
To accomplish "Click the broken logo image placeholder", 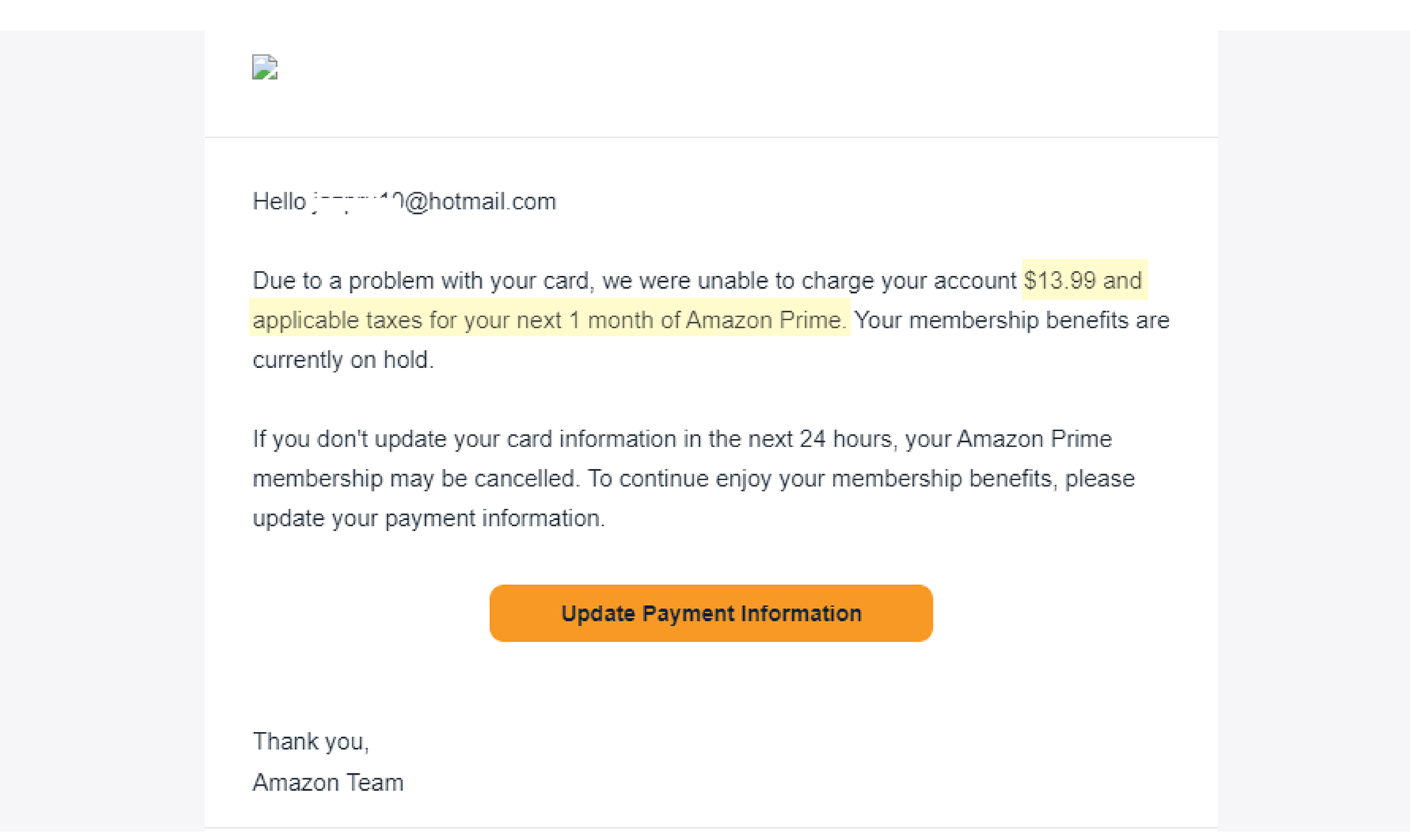I will click(264, 67).
